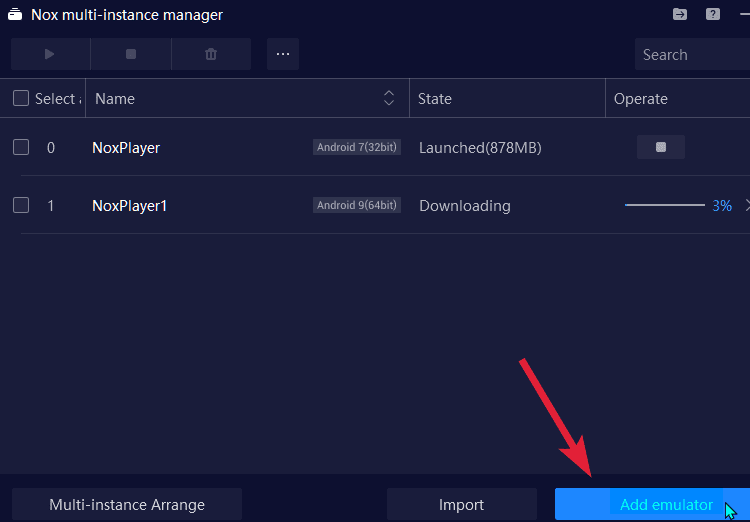Delete selected instances with the trash icon
750x522 pixels.
(211, 54)
